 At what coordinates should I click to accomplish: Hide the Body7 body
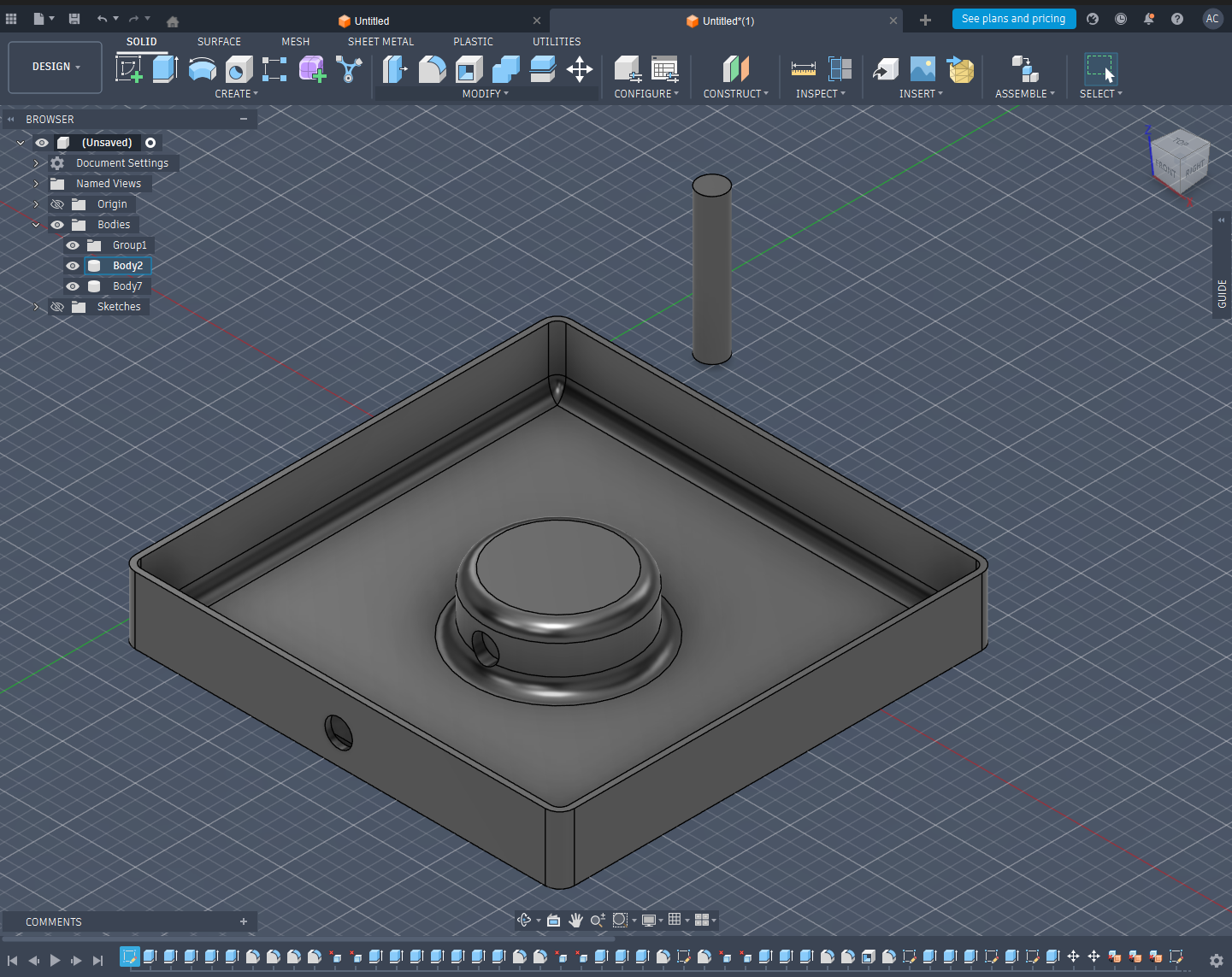point(72,285)
